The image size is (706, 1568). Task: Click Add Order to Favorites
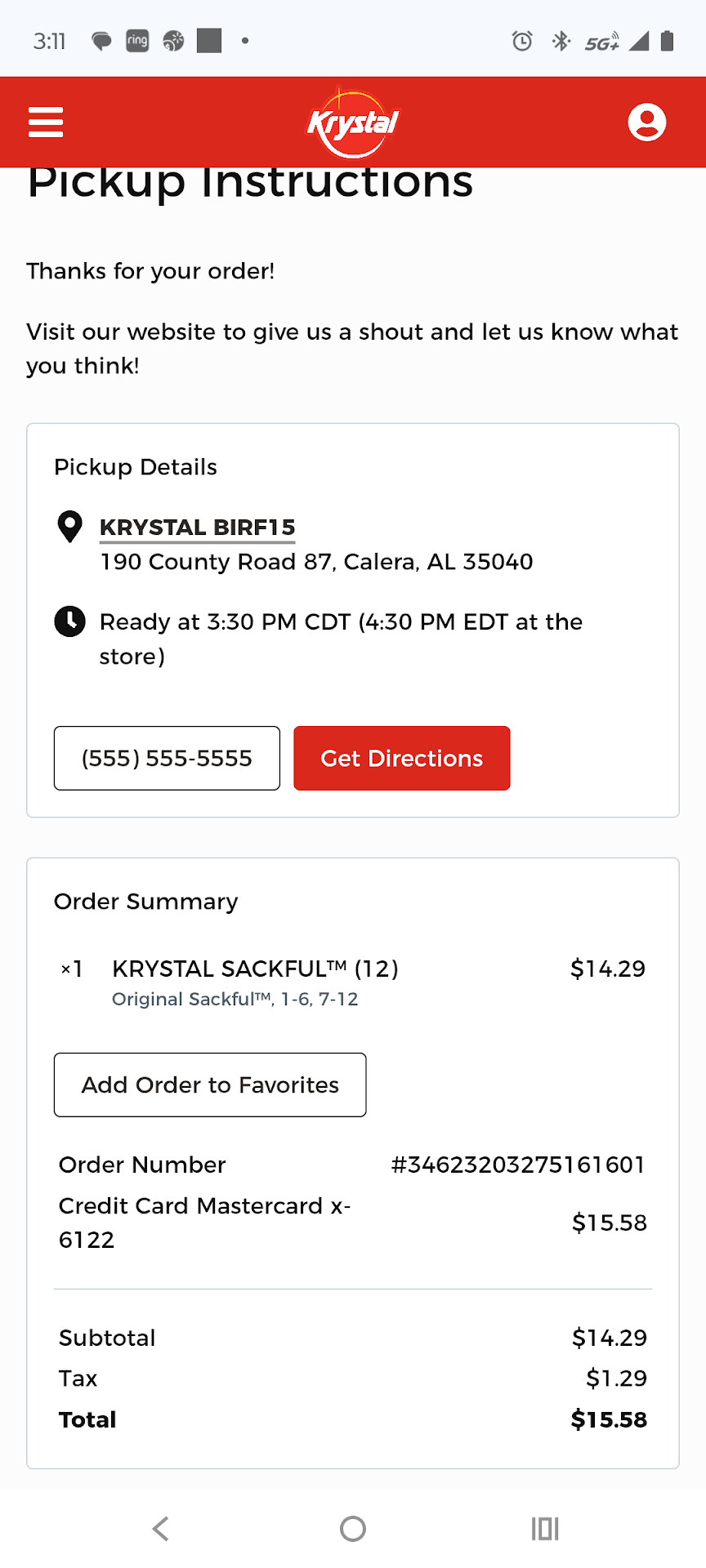click(x=210, y=1085)
